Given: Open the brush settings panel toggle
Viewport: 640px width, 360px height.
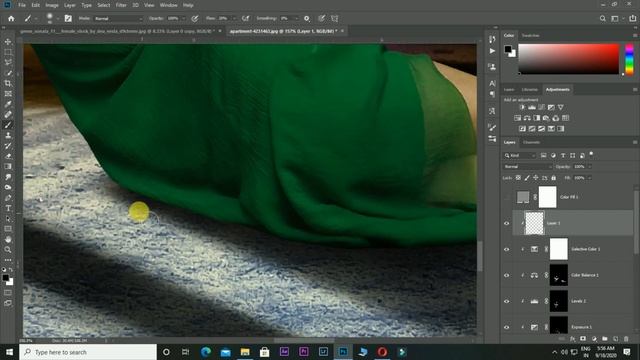Looking at the screenshot, I should click(x=68, y=18).
